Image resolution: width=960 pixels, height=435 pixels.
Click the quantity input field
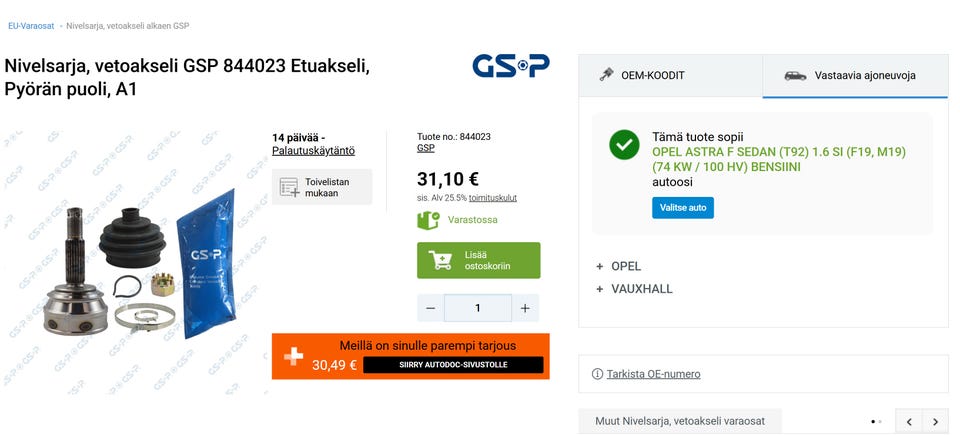[478, 308]
